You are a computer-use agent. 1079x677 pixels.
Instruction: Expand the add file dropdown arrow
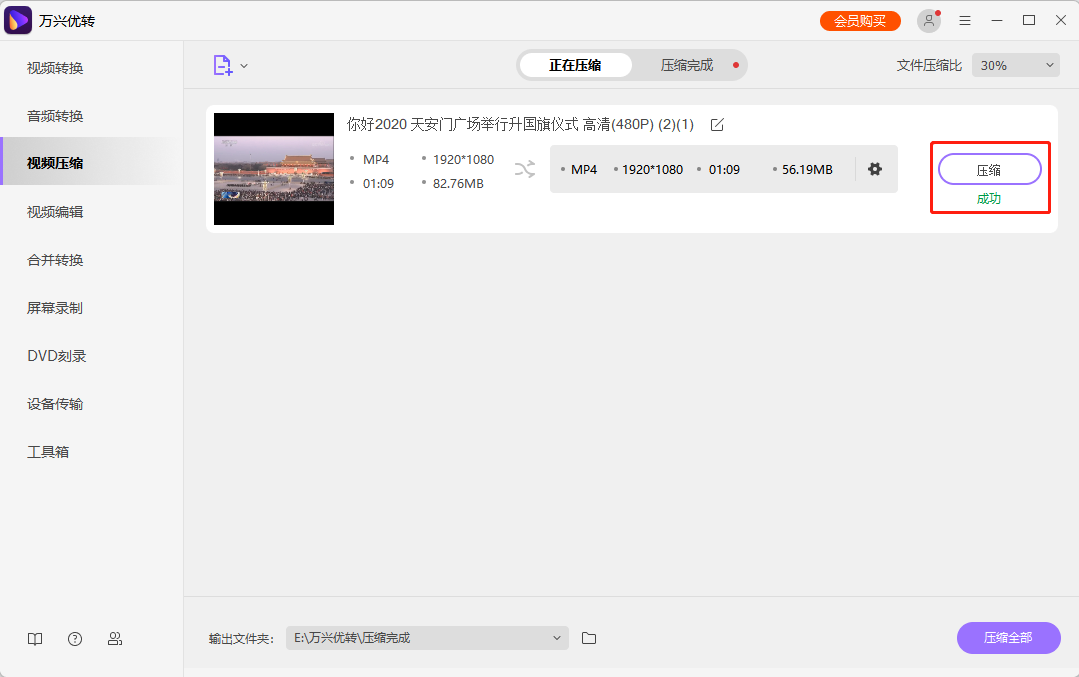pos(243,64)
